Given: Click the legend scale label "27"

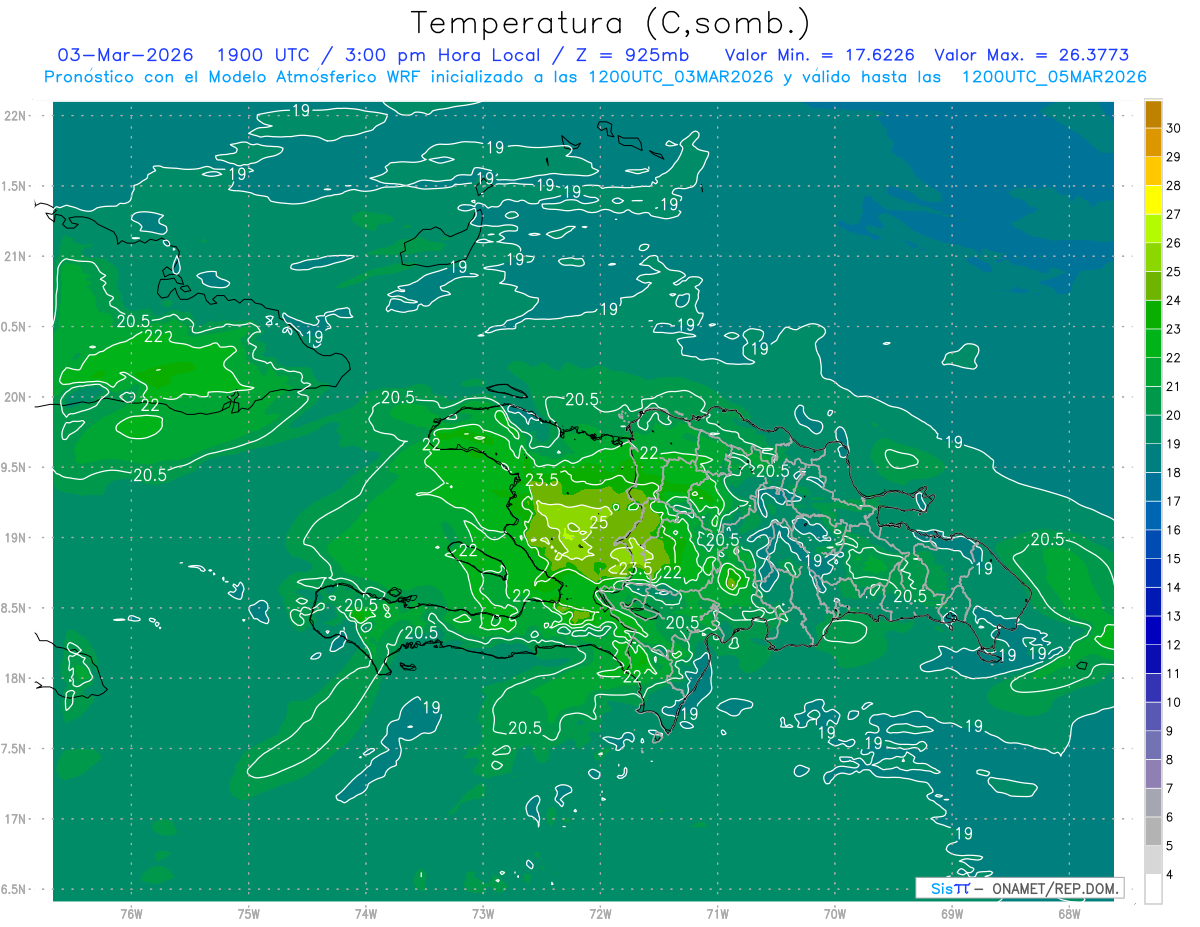Looking at the screenshot, I should [x=1174, y=214].
